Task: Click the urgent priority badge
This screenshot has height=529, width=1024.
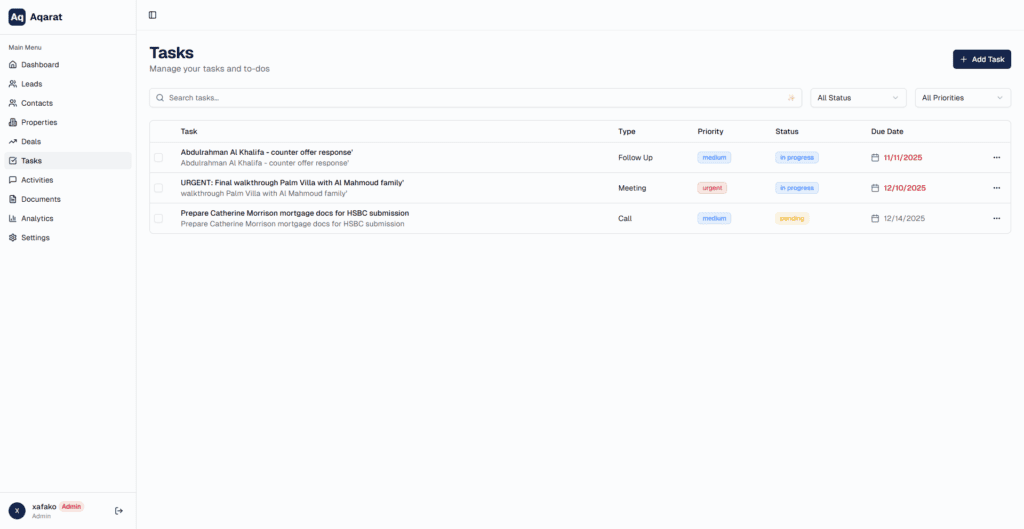Action: pyautogui.click(x=712, y=188)
